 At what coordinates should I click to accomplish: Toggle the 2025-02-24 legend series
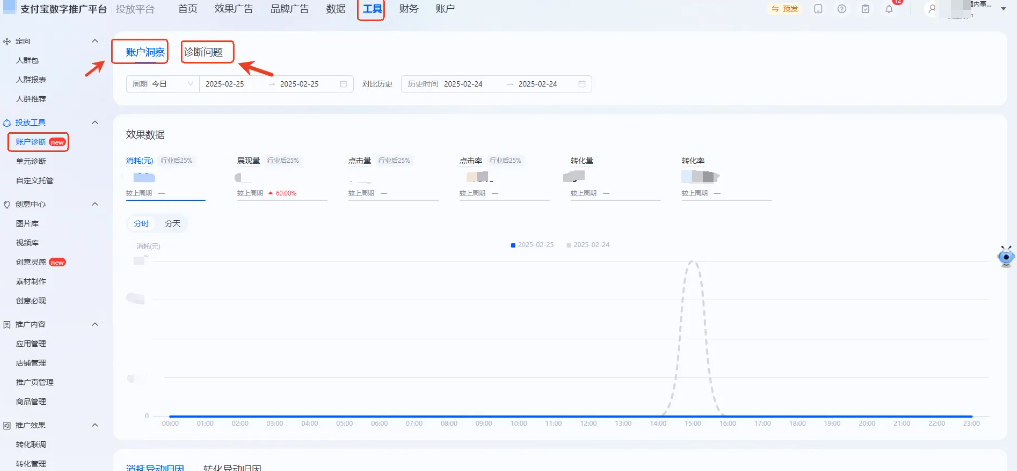coord(588,245)
